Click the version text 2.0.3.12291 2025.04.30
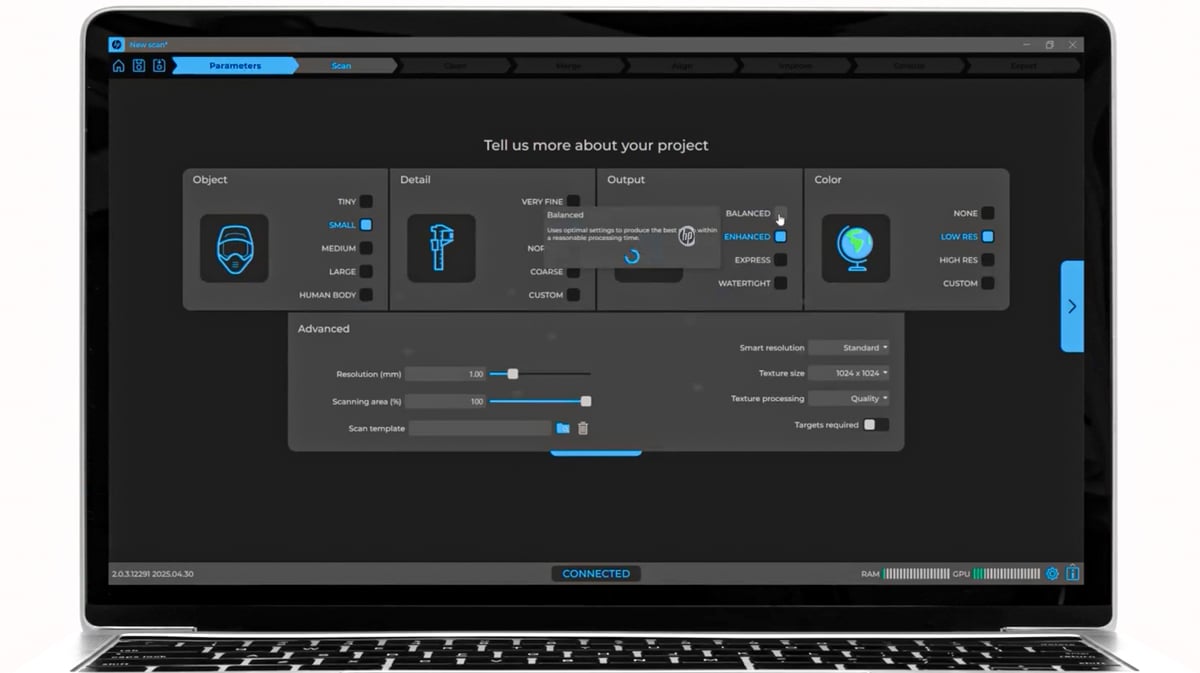 (x=152, y=574)
